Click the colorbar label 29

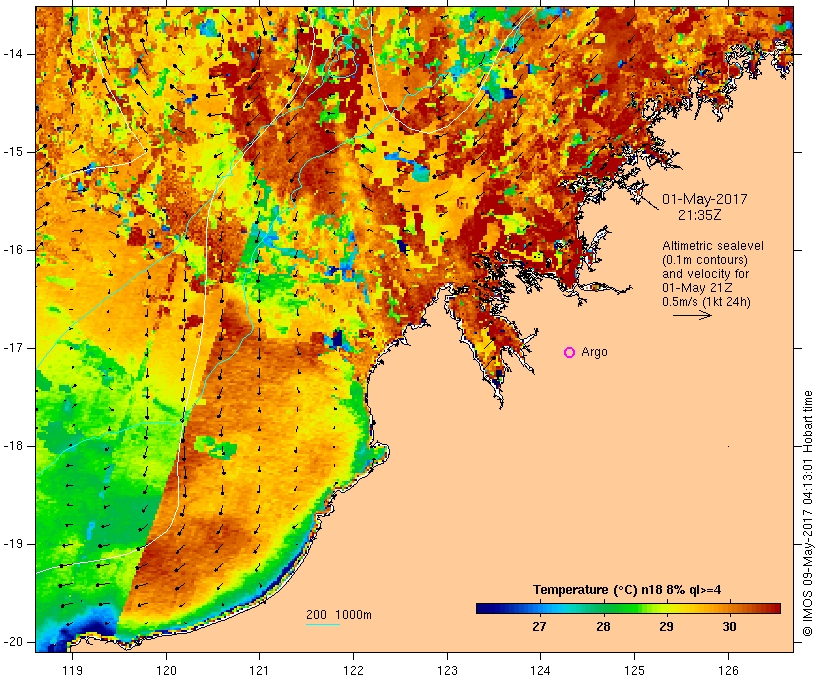pos(666,626)
